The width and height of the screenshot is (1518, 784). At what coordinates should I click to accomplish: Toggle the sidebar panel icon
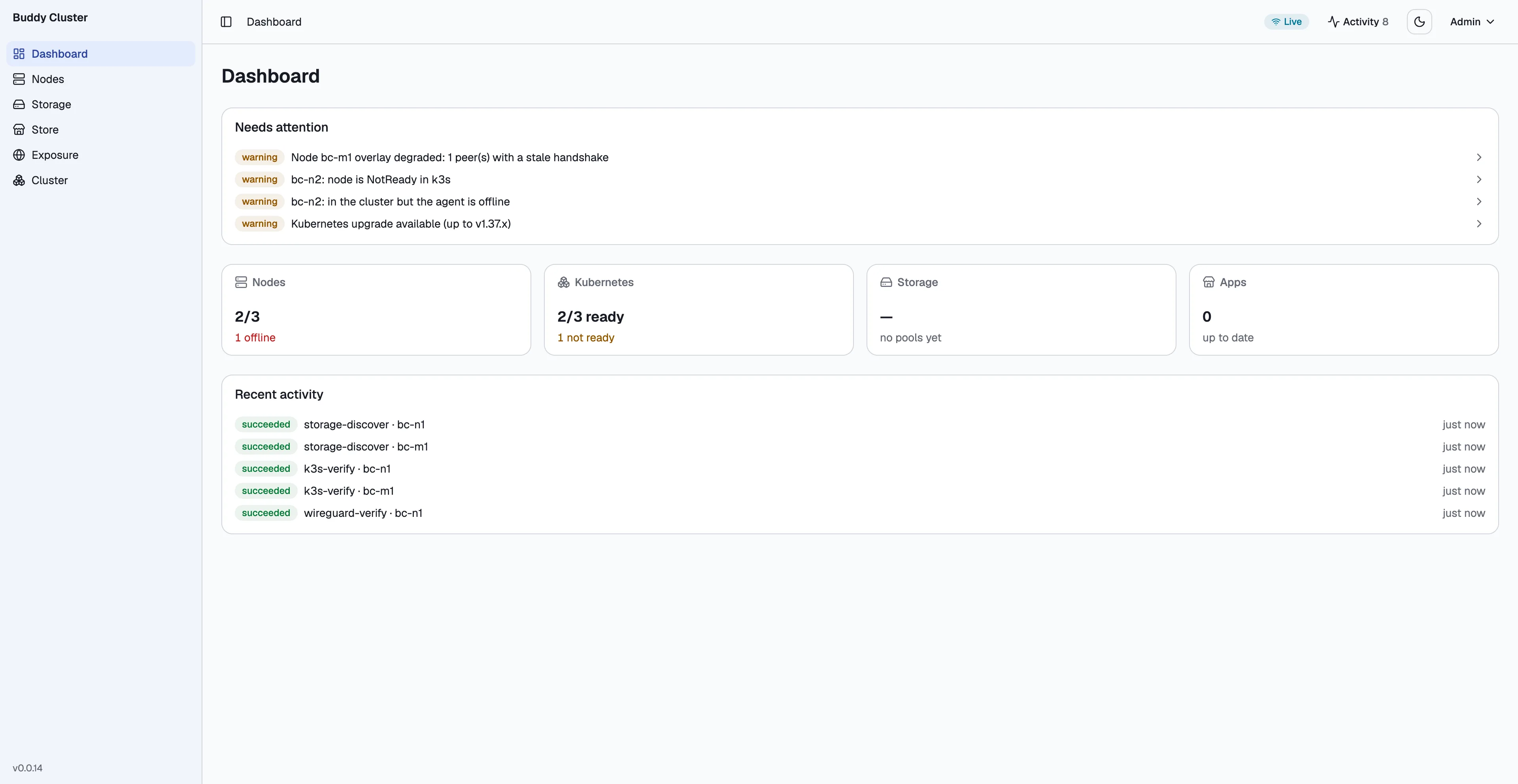226,22
